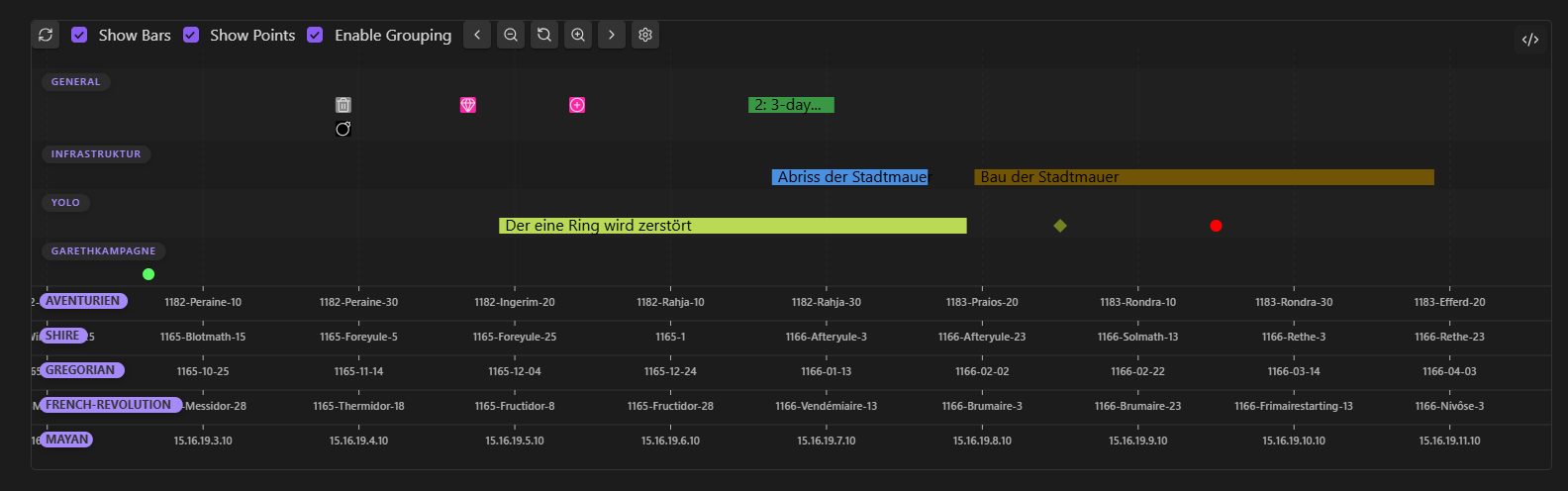Open the green '2: 3-day...' bar
The image size is (1568, 491).
791,105
